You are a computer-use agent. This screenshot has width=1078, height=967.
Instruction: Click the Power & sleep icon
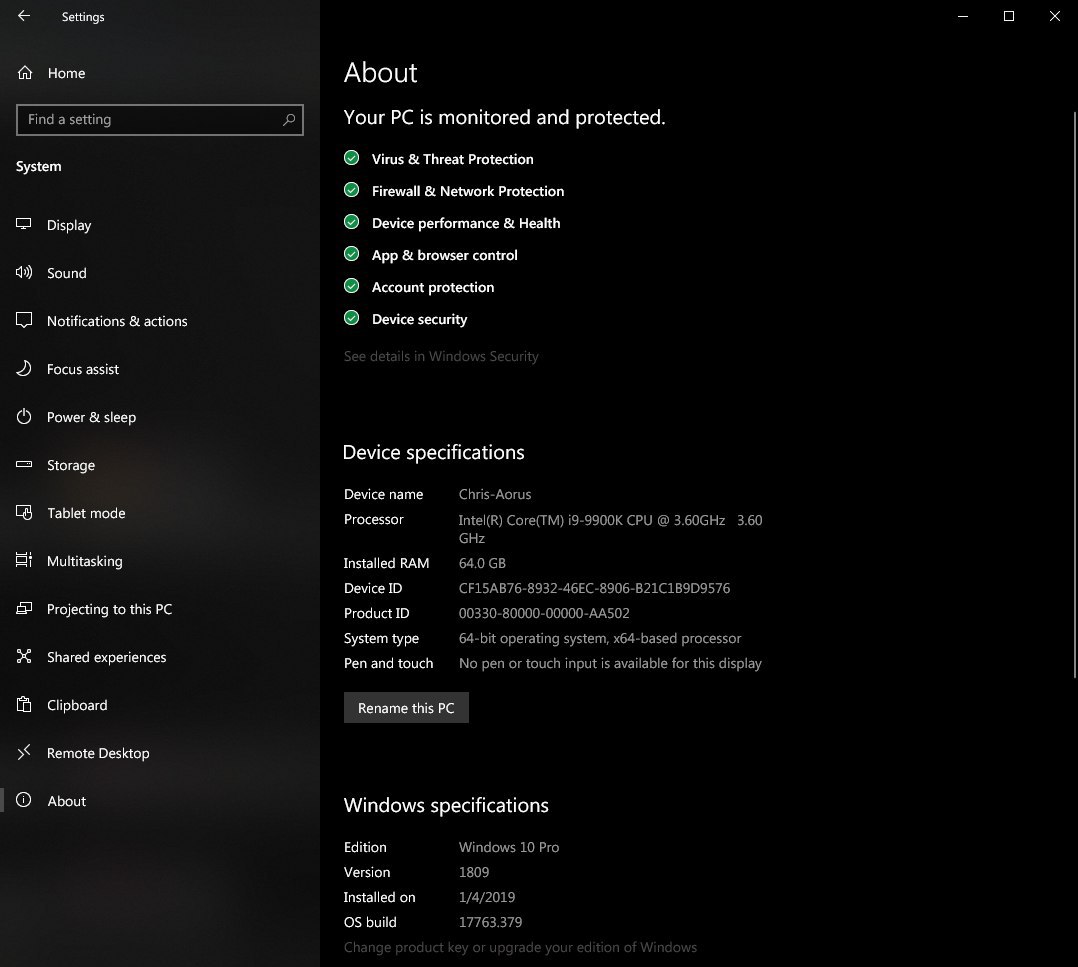tap(24, 416)
